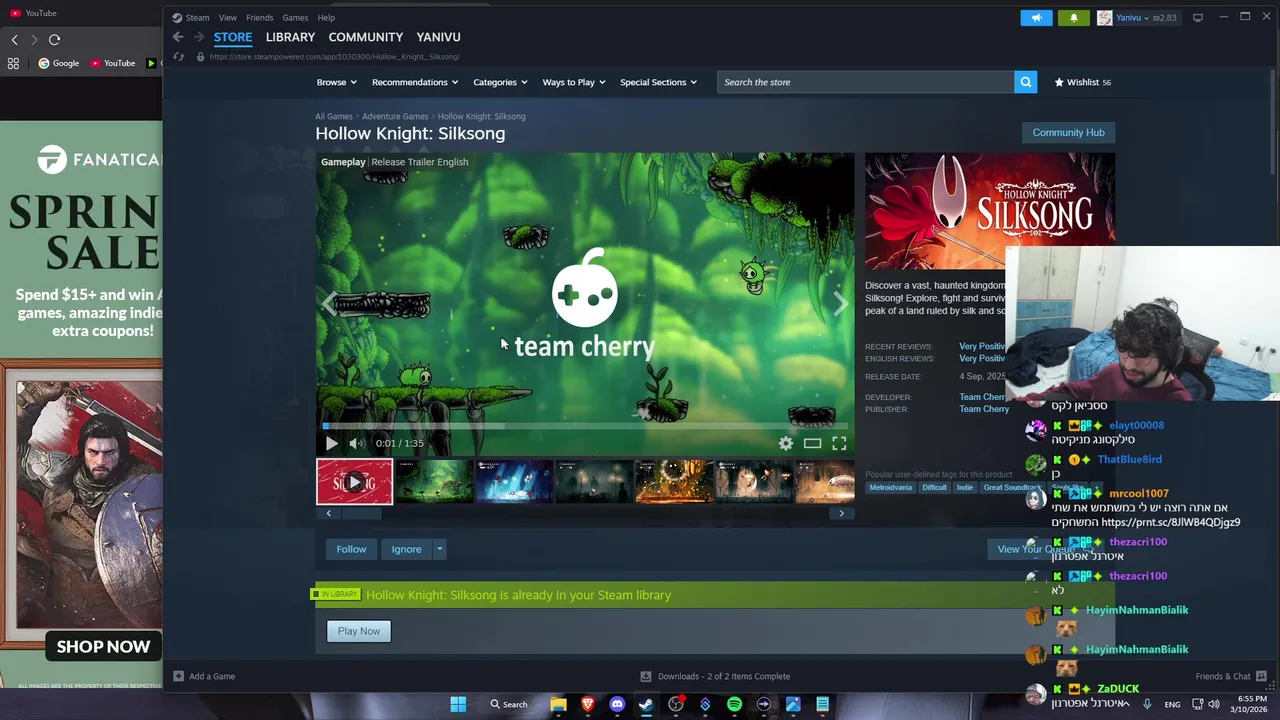
Task: Reload the Steam store page
Action: tap(178, 57)
